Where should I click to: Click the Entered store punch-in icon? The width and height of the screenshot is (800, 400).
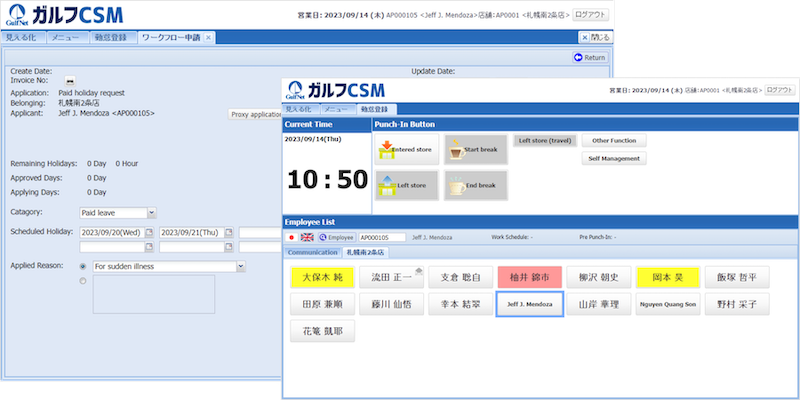387,149
